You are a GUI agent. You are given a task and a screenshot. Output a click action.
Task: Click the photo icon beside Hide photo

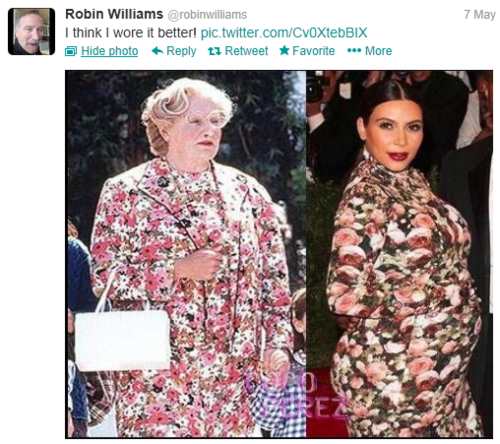[x=71, y=51]
